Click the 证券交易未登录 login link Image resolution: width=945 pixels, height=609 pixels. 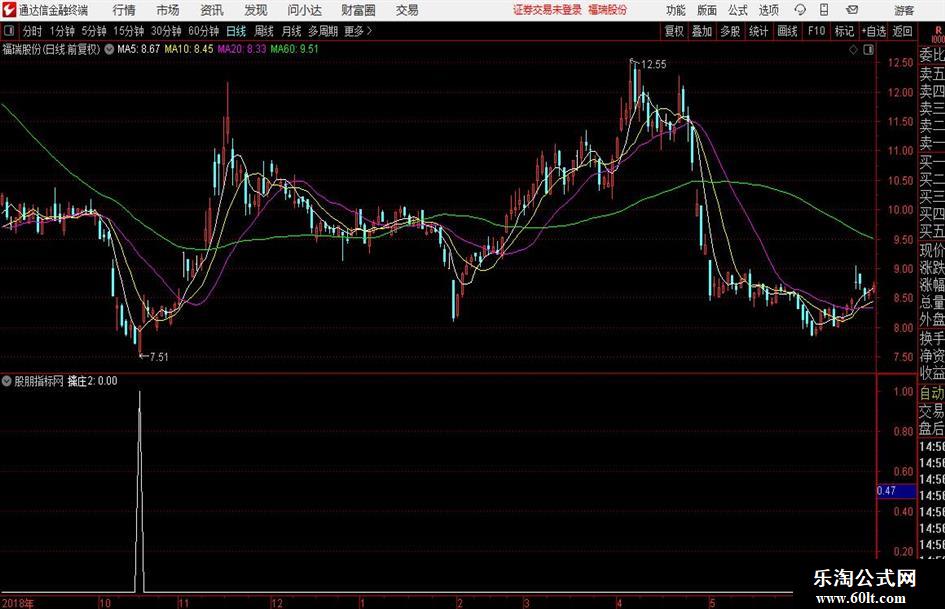coord(547,10)
